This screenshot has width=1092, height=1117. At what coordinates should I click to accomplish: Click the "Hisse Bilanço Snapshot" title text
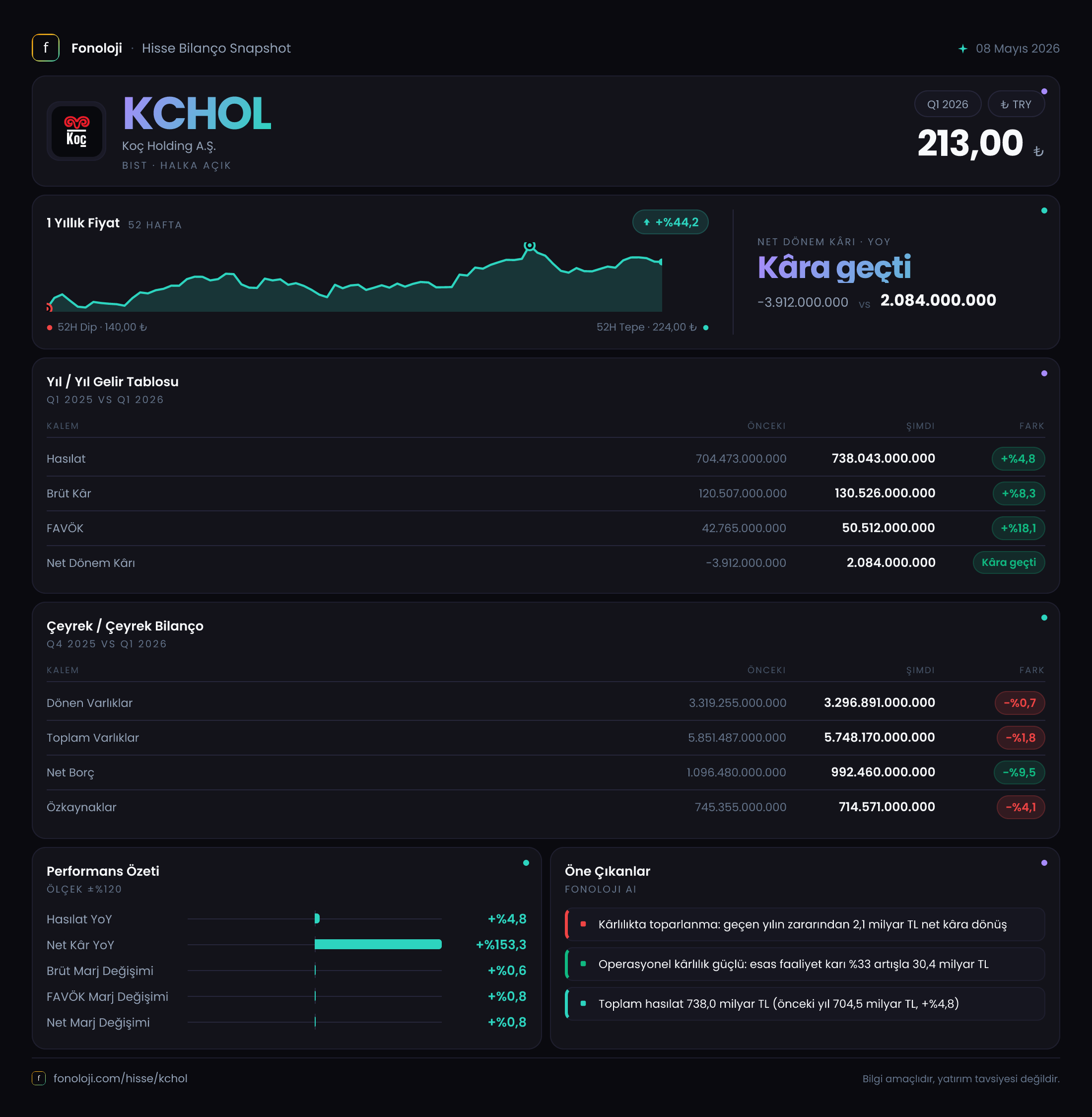[216, 48]
